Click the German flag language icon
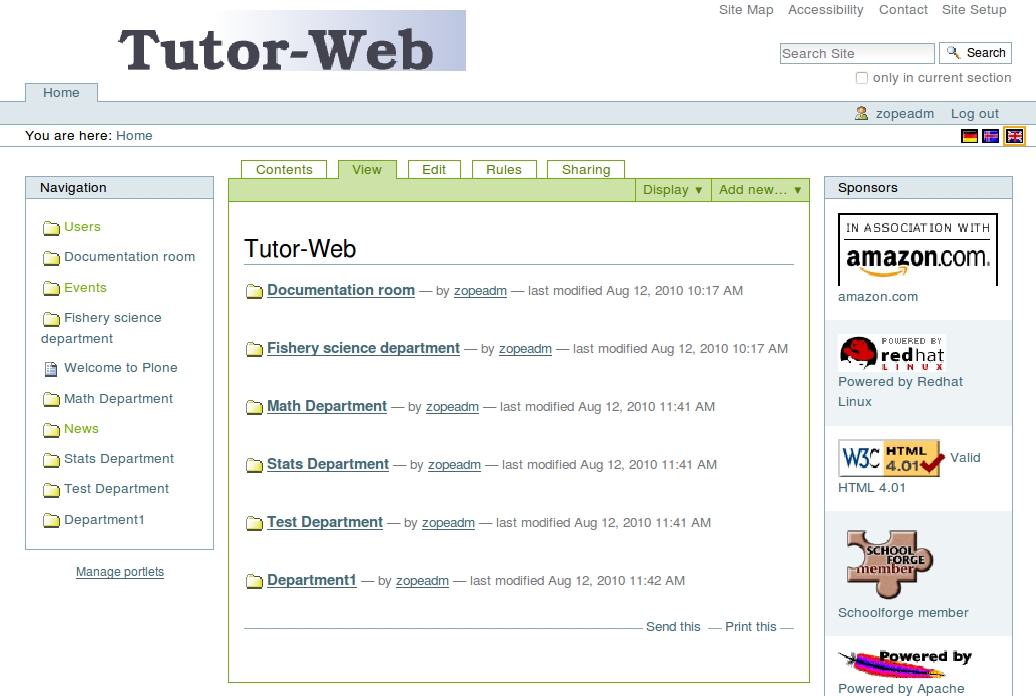The image size is (1036, 696). [x=969, y=136]
